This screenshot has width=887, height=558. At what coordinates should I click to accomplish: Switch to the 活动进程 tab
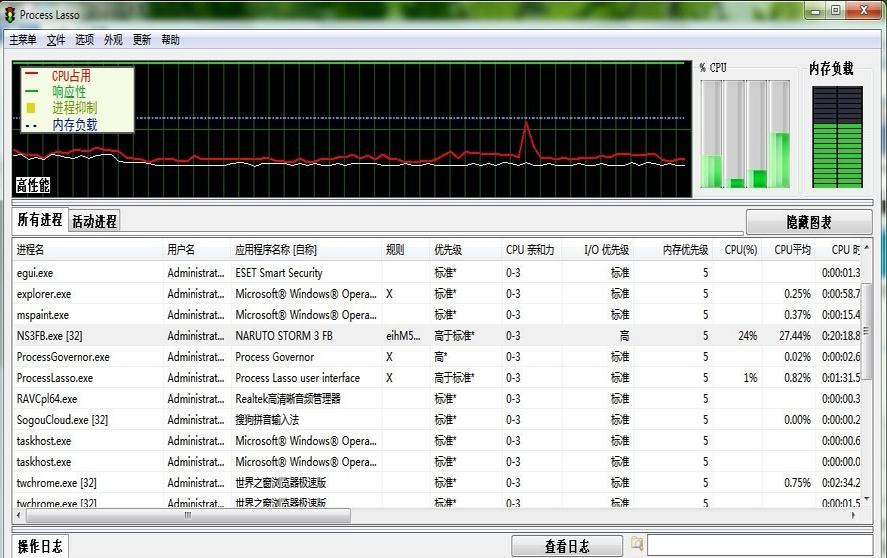point(94,221)
